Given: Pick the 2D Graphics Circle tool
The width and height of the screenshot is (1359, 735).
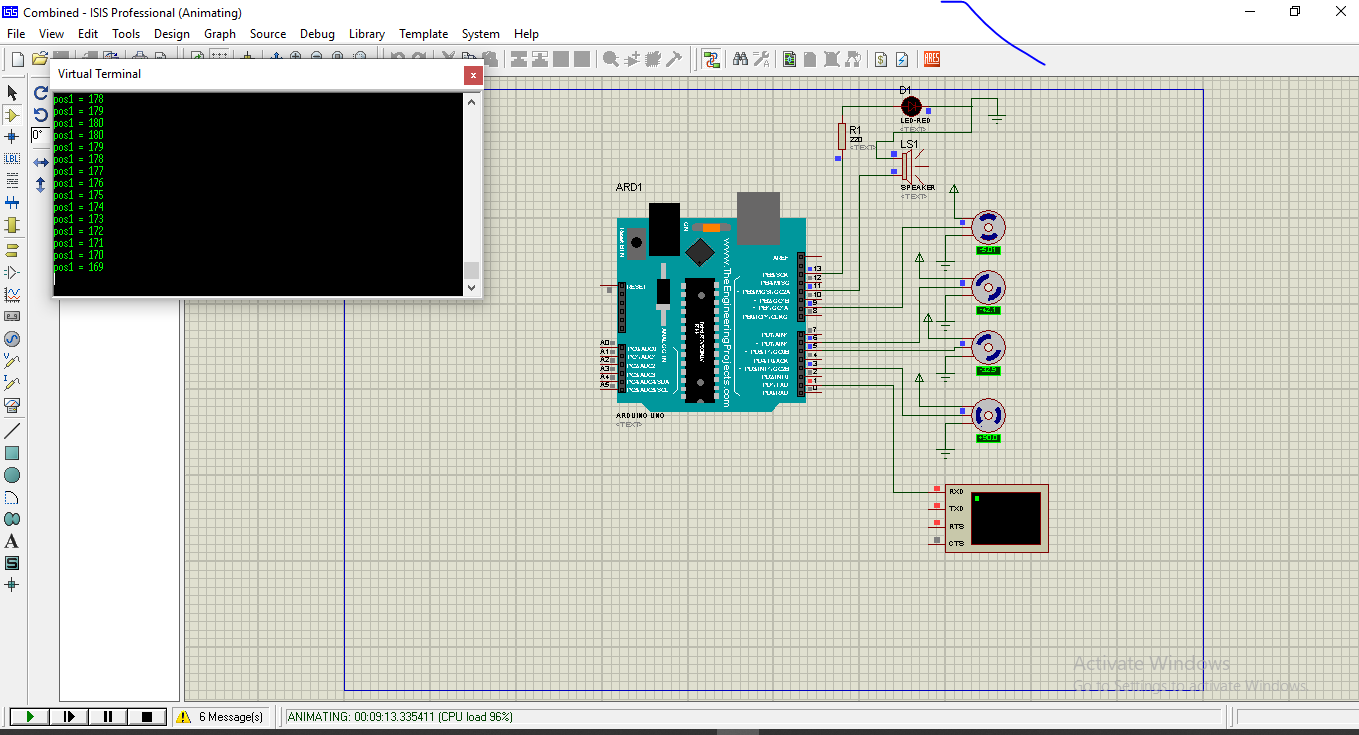Looking at the screenshot, I should [12, 475].
